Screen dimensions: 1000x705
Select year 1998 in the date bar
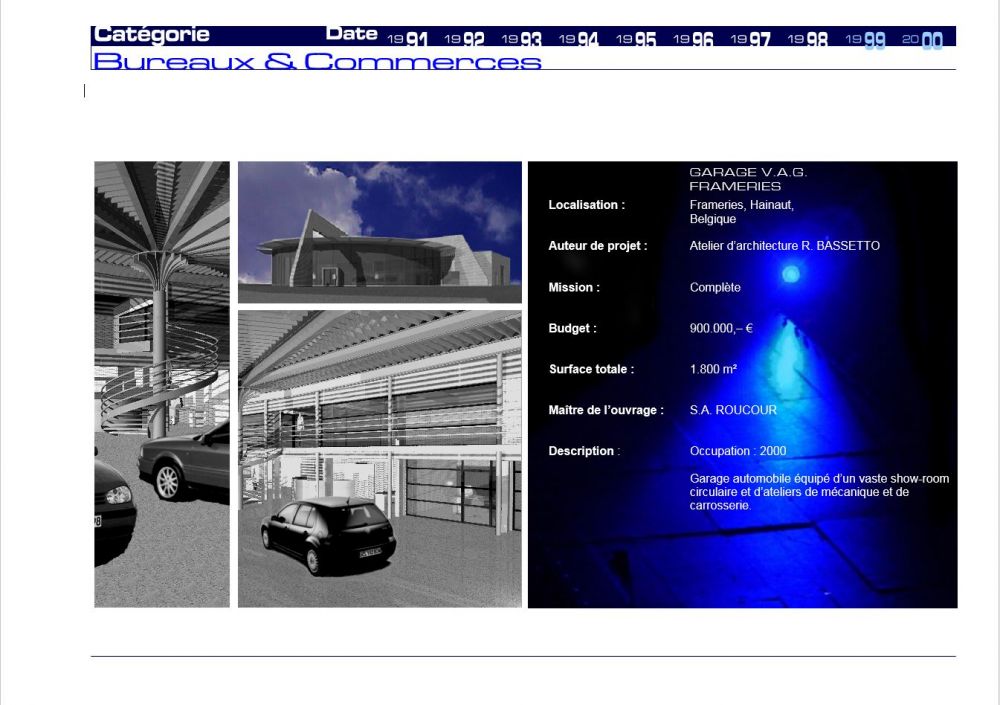tap(808, 39)
